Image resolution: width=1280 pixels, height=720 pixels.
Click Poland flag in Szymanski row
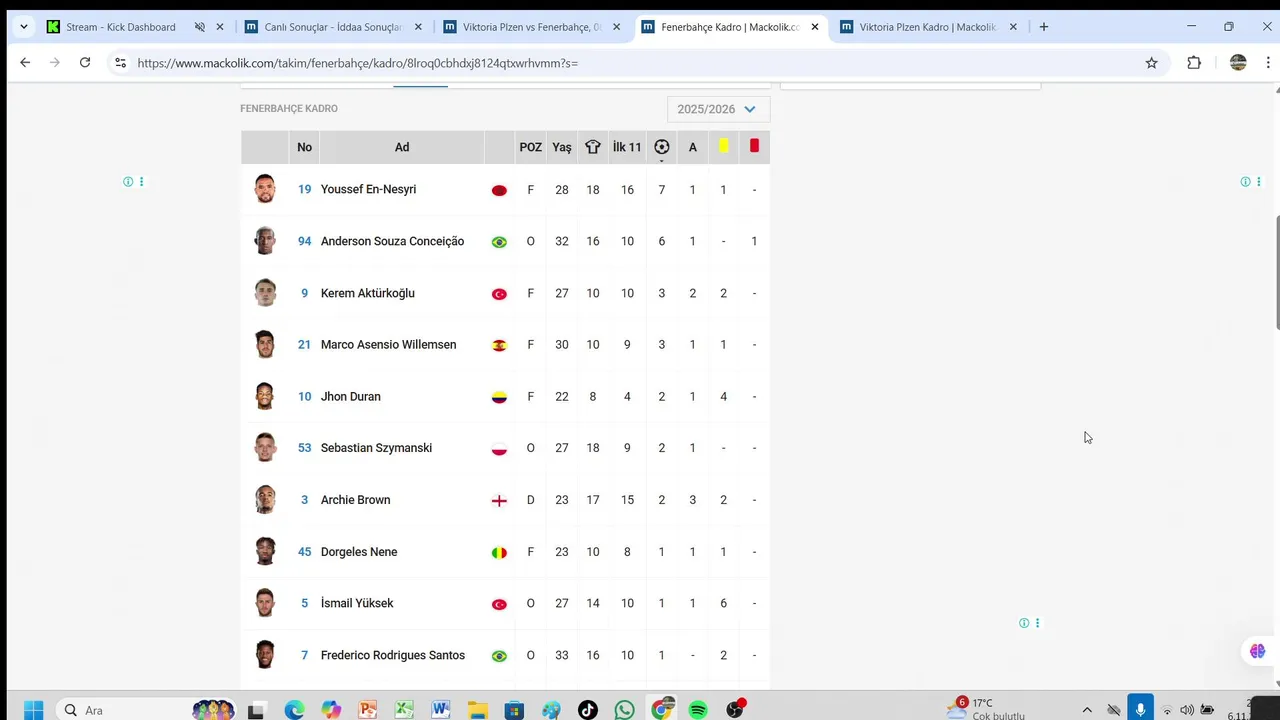[x=499, y=449]
